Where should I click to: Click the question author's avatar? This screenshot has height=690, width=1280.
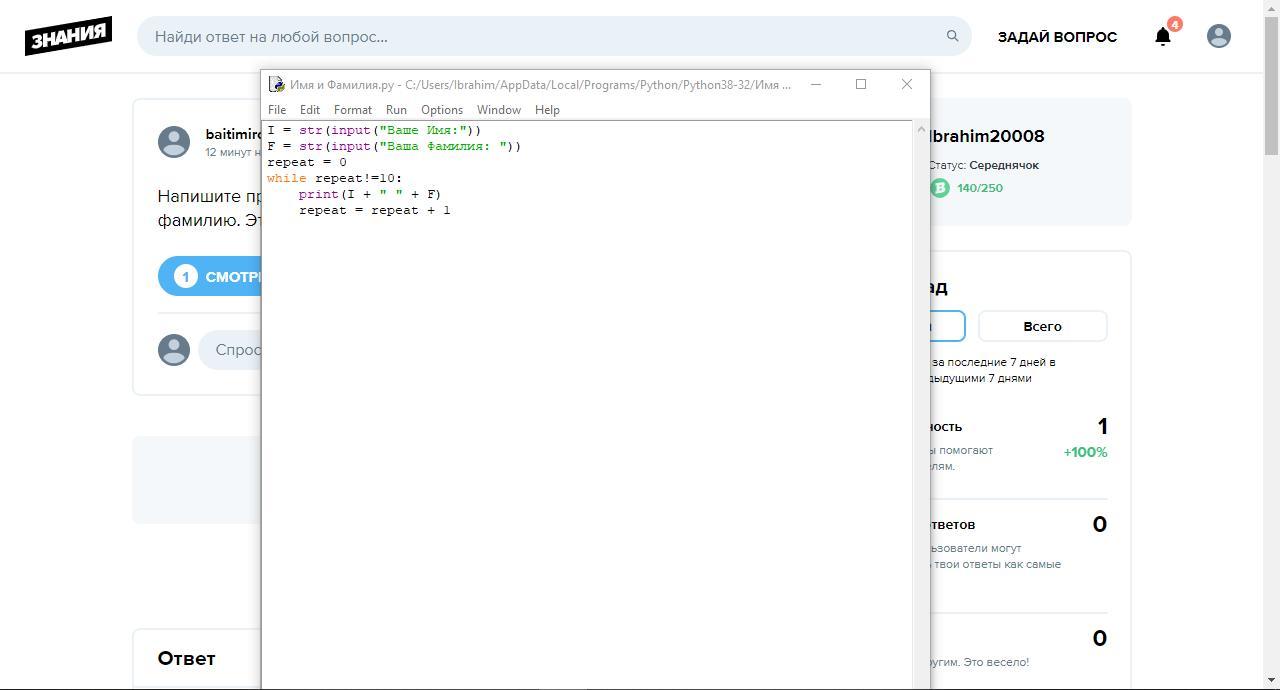174,142
